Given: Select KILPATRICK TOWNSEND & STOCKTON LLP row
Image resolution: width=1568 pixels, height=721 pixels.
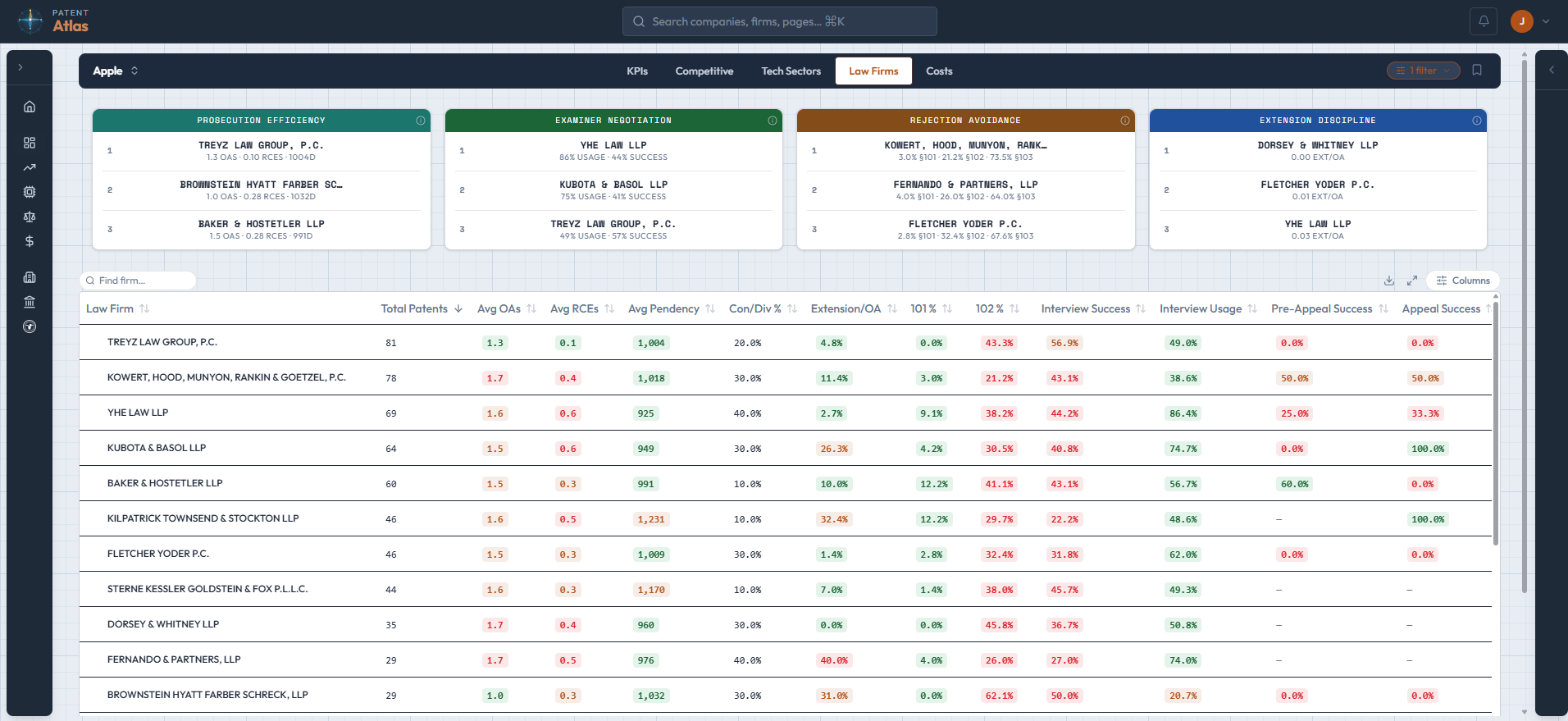Looking at the screenshot, I should pos(786,518).
